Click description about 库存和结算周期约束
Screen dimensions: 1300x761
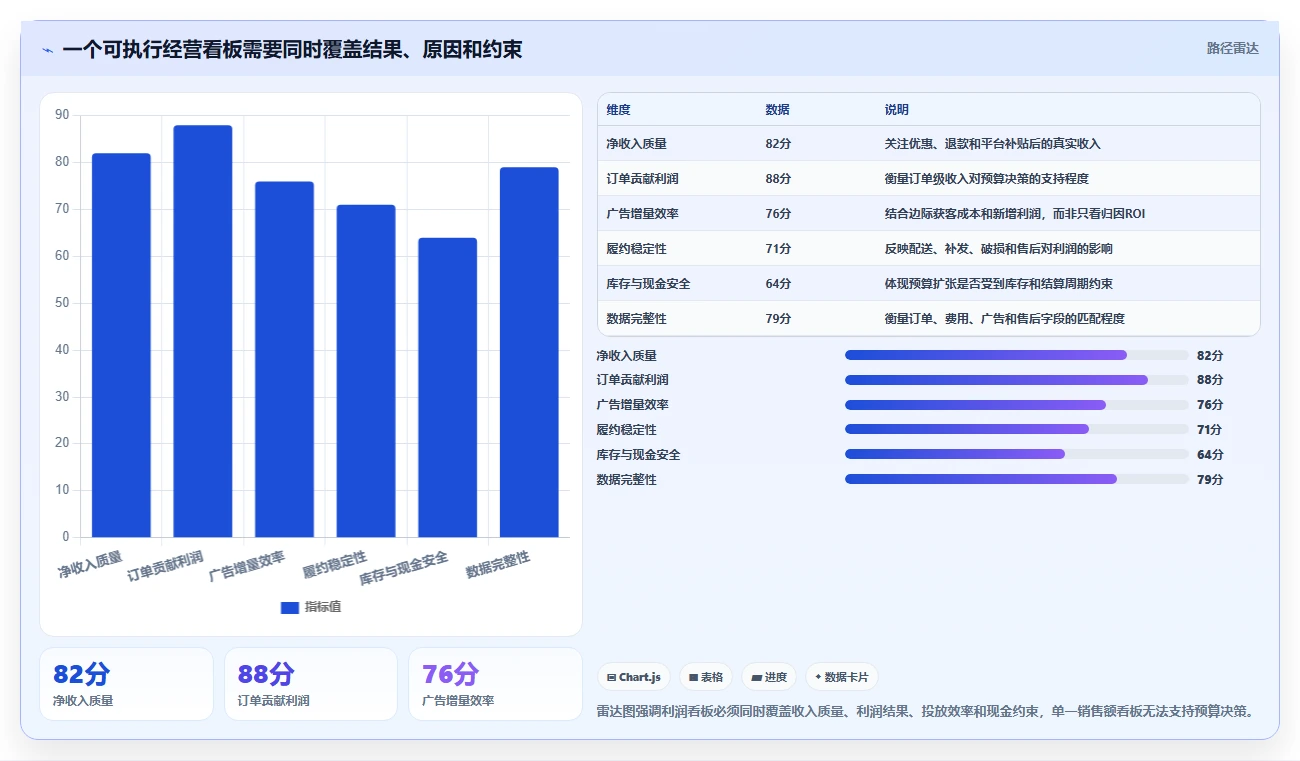tap(998, 284)
